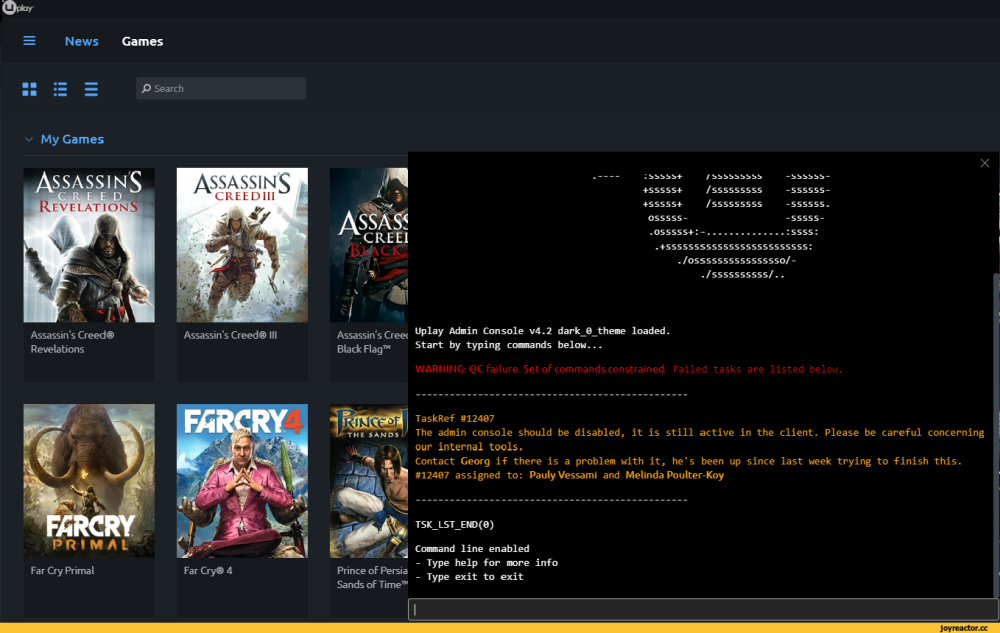Click 'Command line enabled' text

[472, 549]
